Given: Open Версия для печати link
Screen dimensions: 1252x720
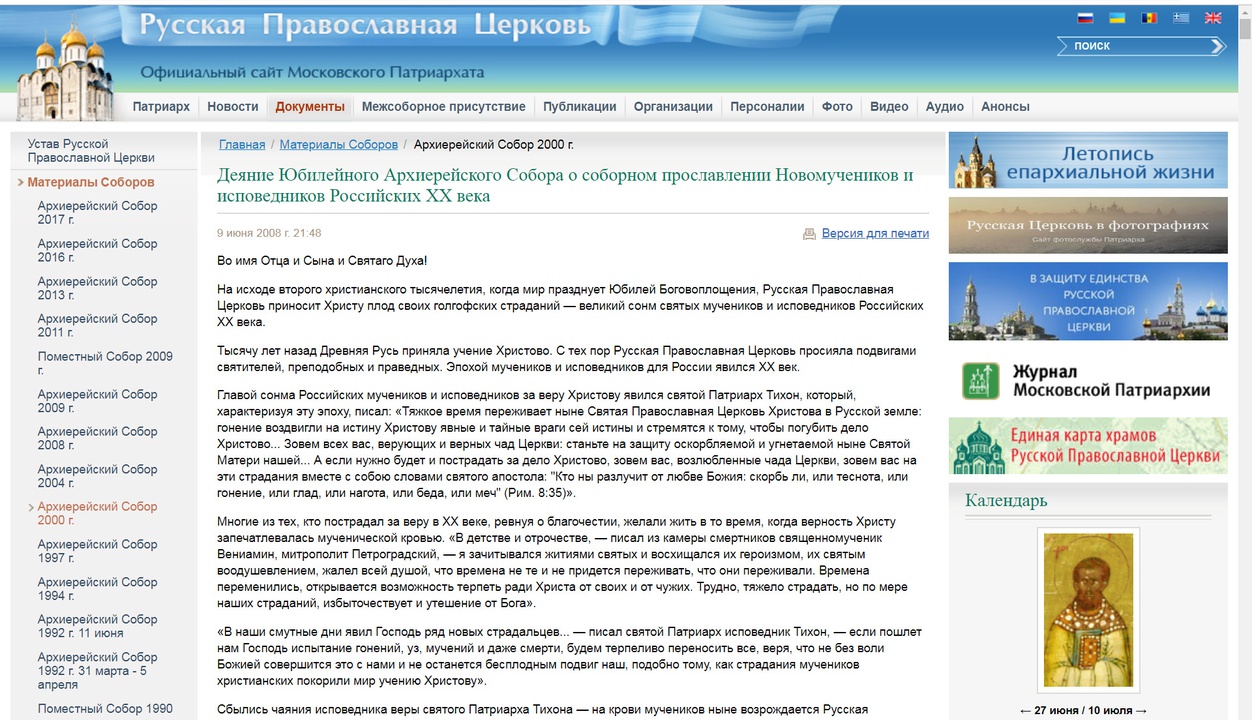Looking at the screenshot, I should pos(875,234).
